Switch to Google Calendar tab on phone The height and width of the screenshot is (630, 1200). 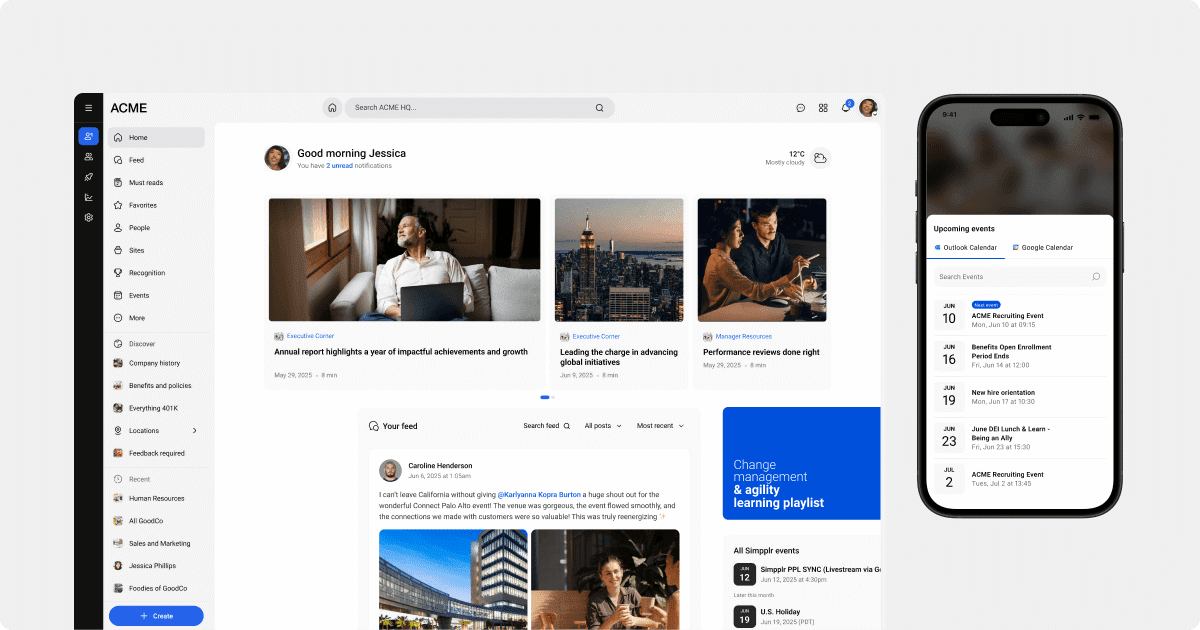[1042, 248]
